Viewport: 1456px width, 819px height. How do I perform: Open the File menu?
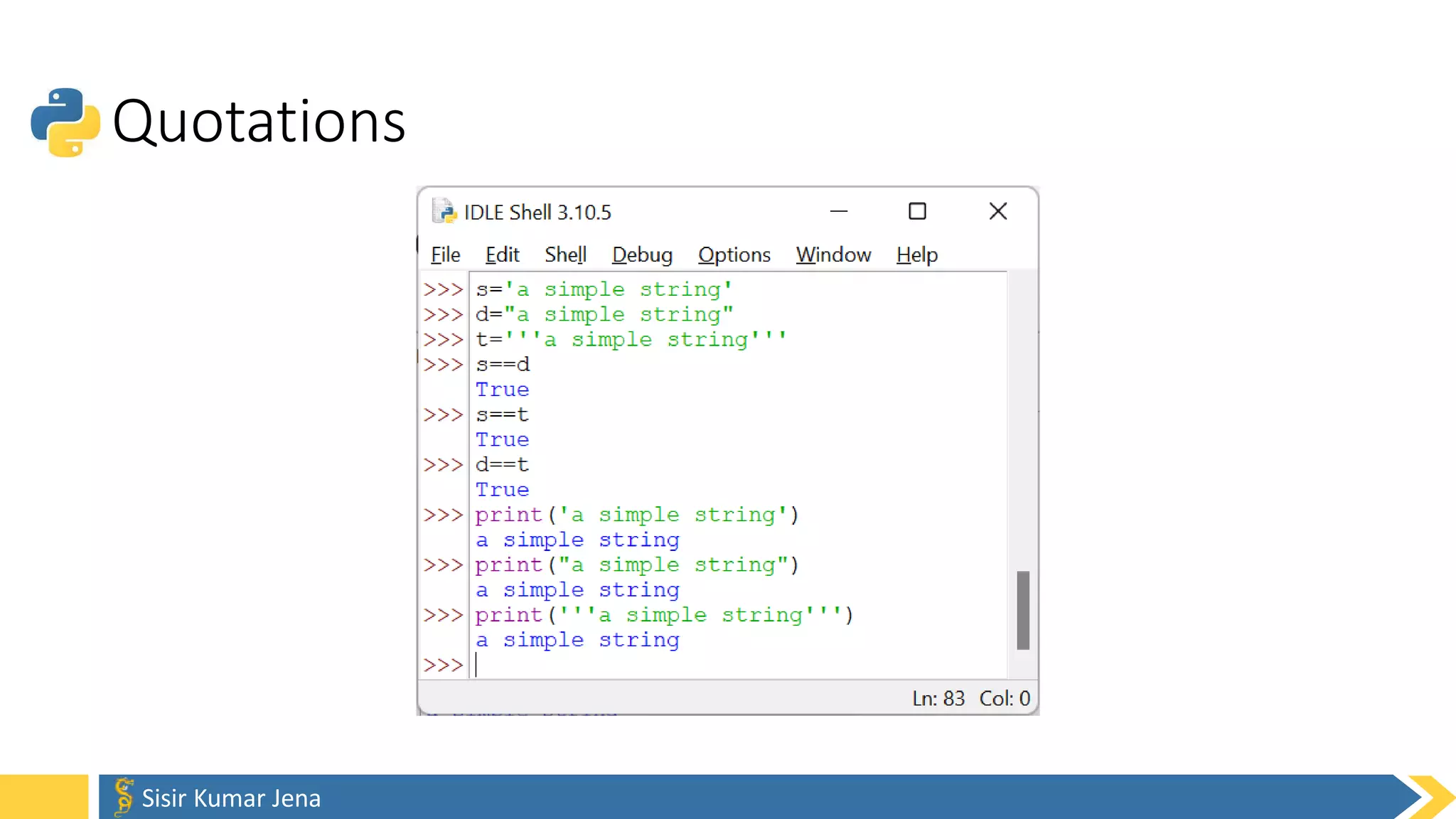(445, 255)
